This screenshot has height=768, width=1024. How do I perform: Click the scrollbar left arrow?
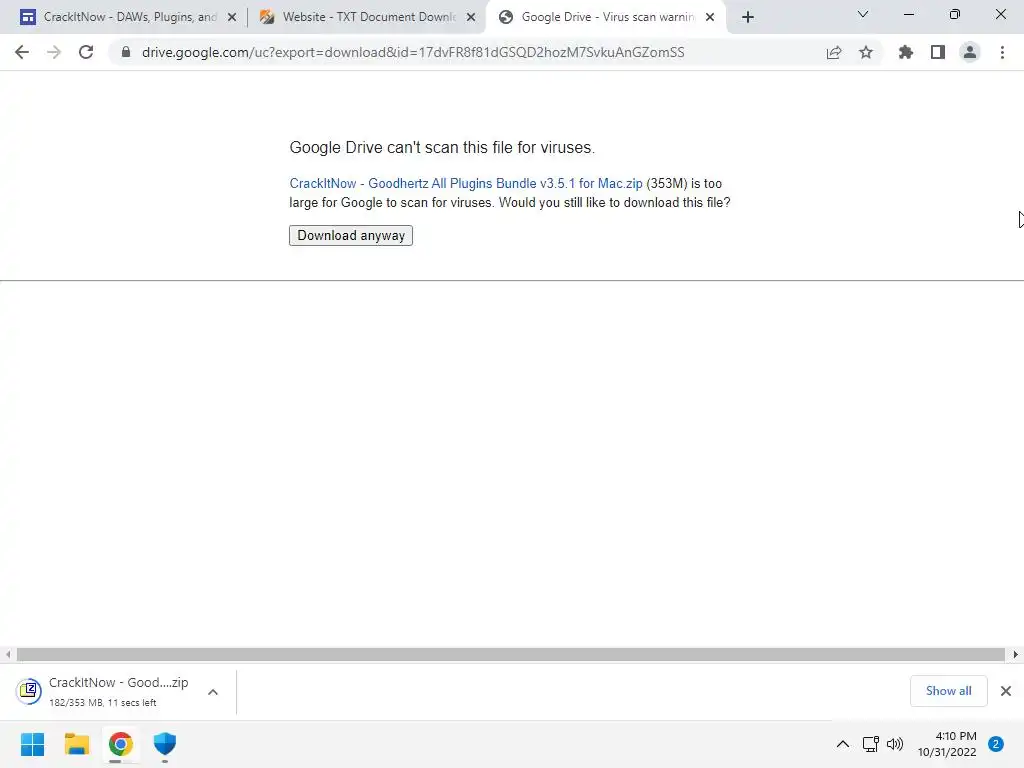[x=8, y=654]
